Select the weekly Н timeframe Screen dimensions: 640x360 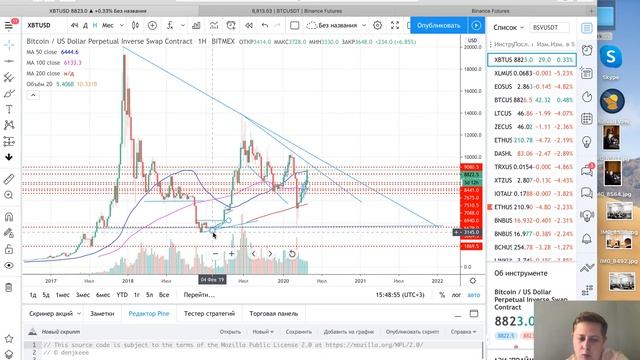pos(95,26)
